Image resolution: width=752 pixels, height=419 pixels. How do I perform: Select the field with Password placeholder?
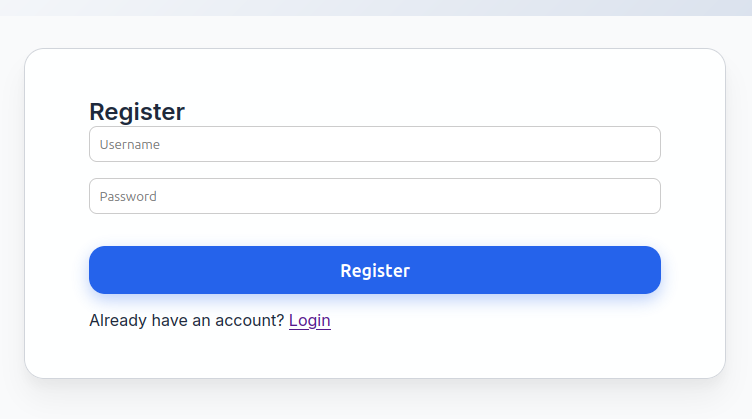374,196
